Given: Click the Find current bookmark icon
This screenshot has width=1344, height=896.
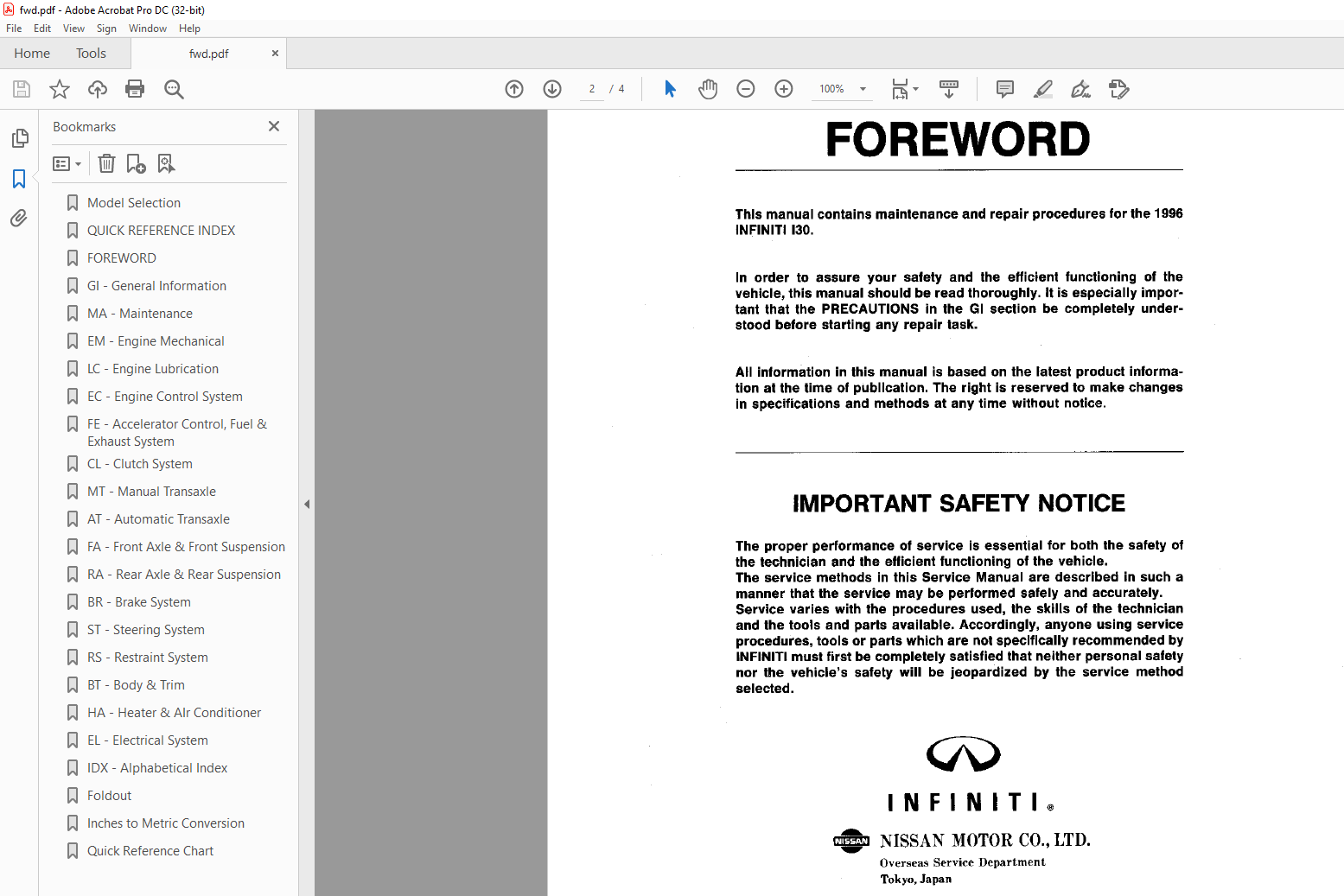Looking at the screenshot, I should pyautogui.click(x=166, y=163).
